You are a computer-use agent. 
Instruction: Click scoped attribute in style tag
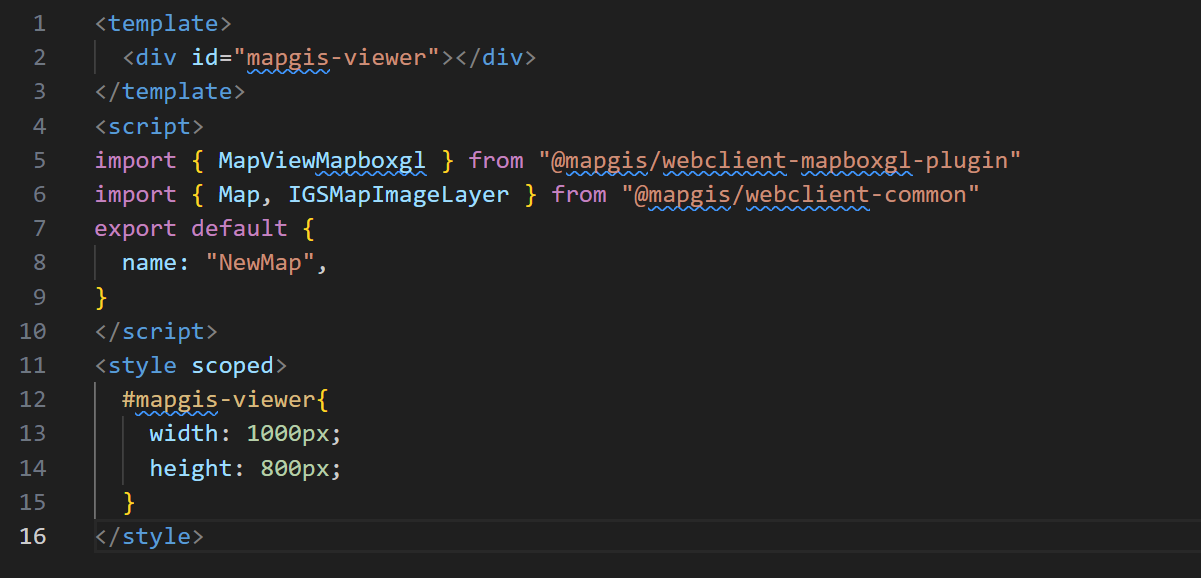pos(232,366)
